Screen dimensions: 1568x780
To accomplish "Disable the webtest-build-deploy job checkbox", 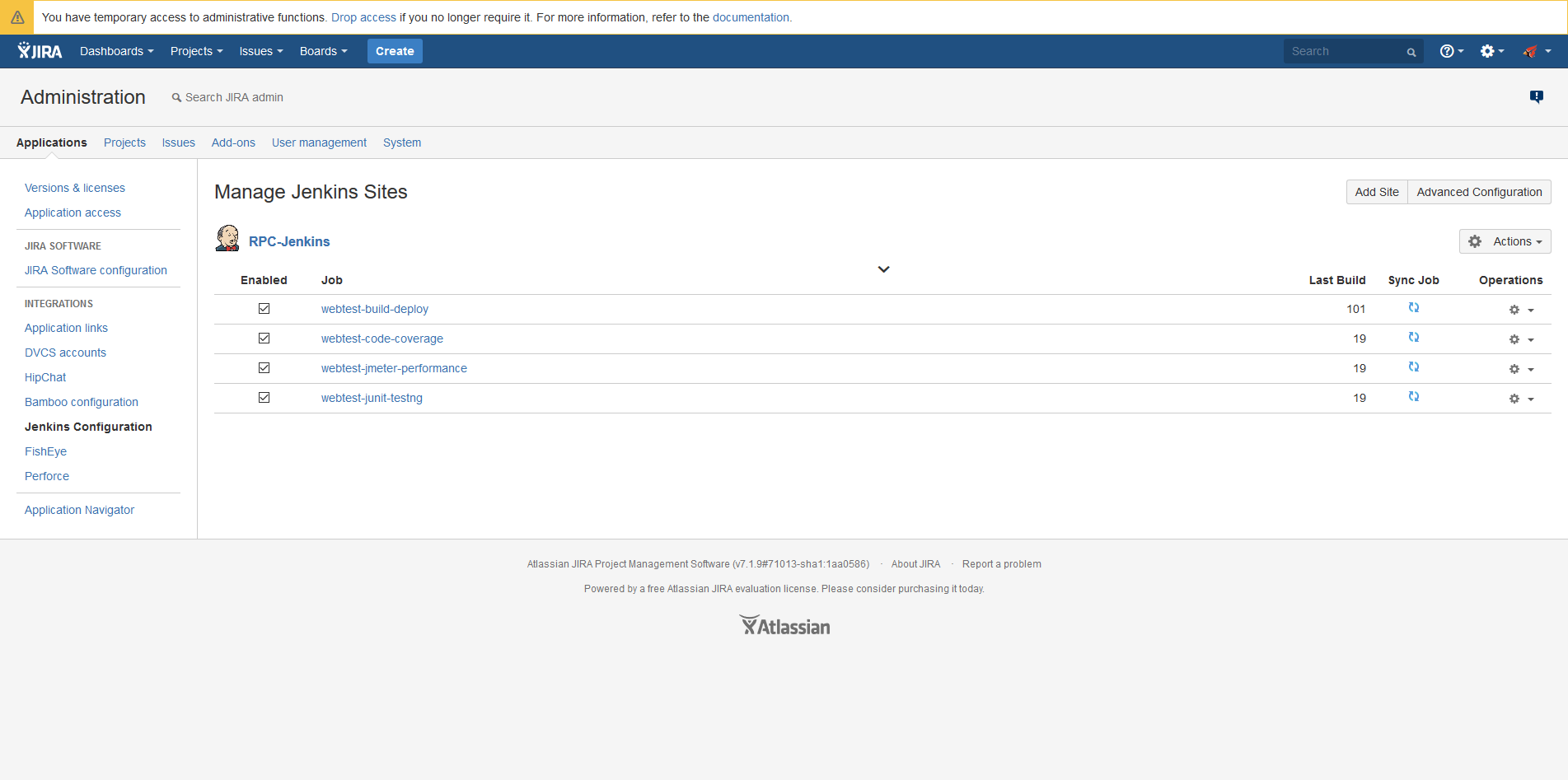I will coord(264,308).
